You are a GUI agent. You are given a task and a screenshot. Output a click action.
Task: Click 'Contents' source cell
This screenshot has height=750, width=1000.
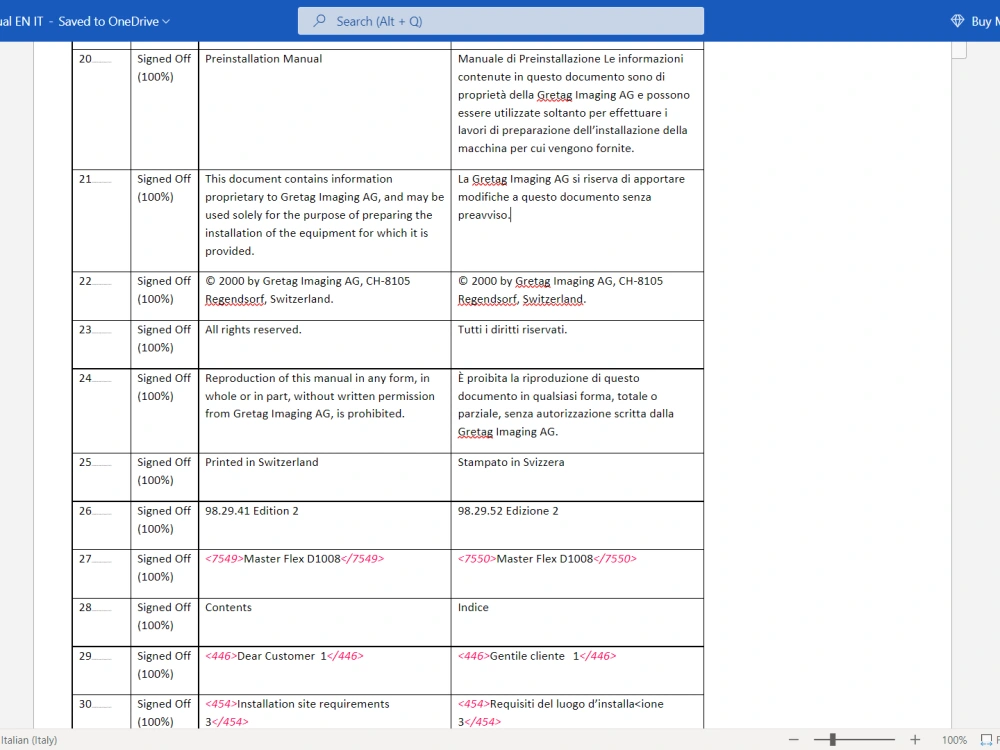[x=325, y=622]
